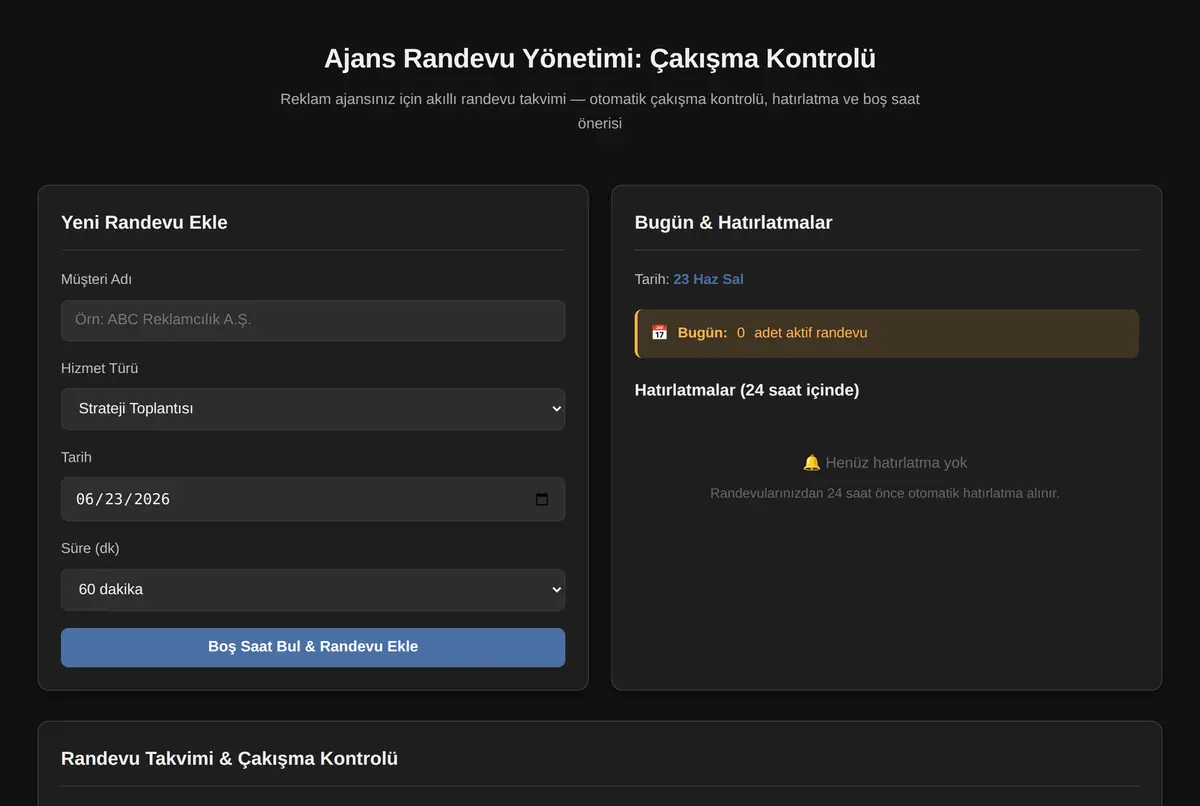Click the Tarih date field value
The height and width of the screenshot is (806, 1200).
click(x=124, y=499)
